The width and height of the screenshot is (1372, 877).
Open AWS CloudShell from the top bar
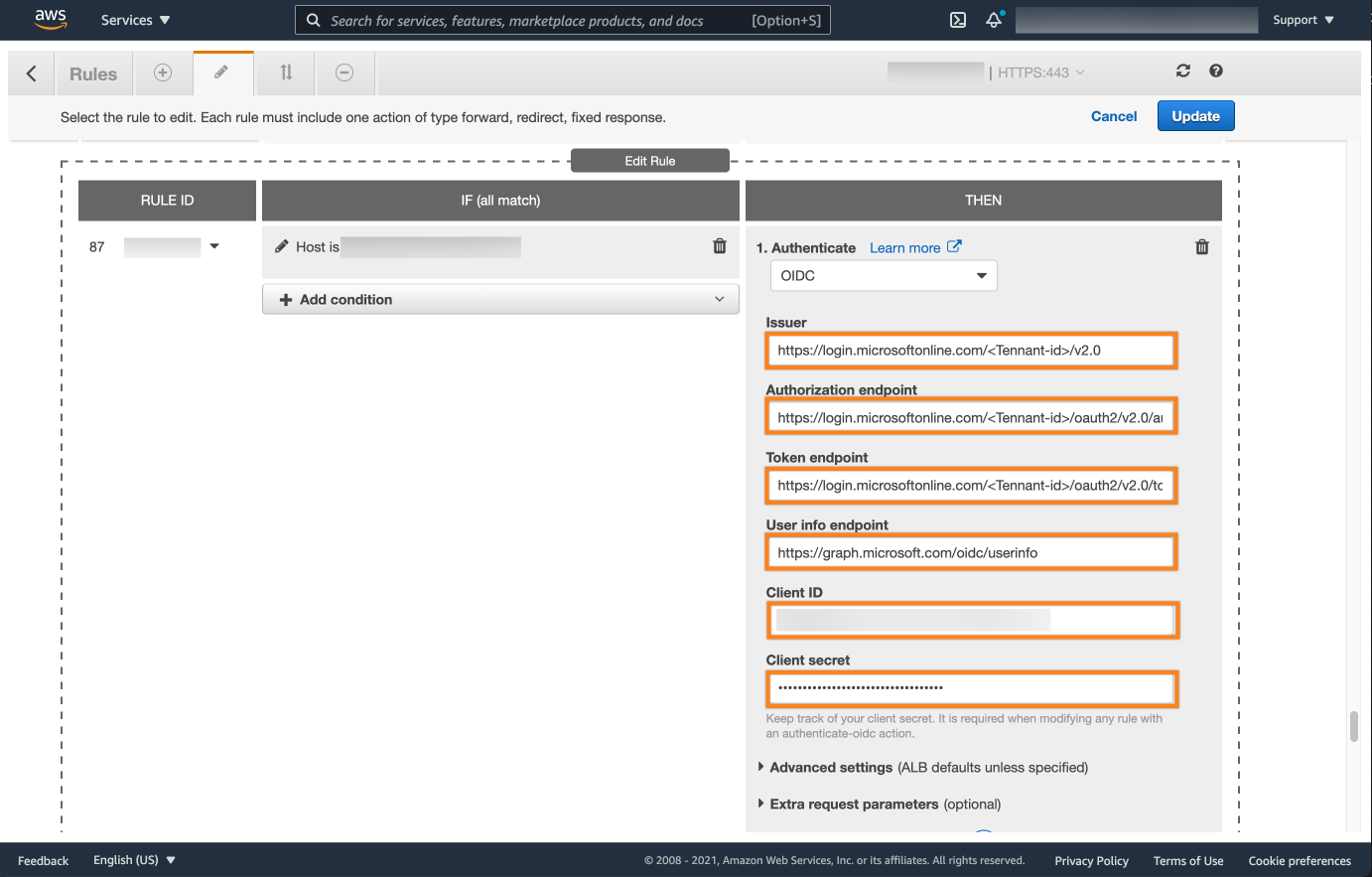click(x=958, y=20)
